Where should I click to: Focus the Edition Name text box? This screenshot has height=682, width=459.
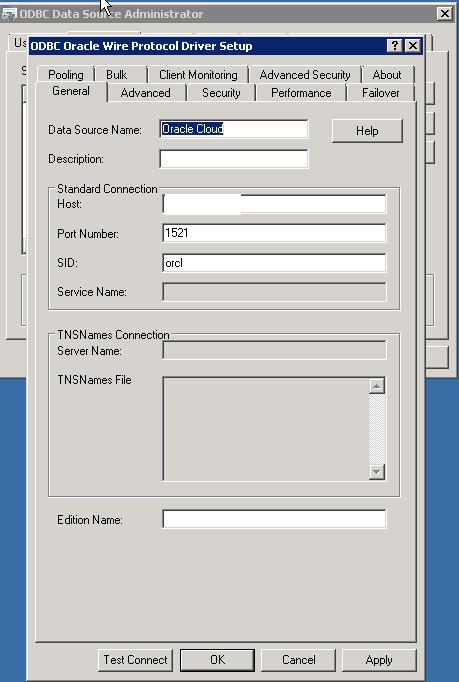[x=274, y=519]
